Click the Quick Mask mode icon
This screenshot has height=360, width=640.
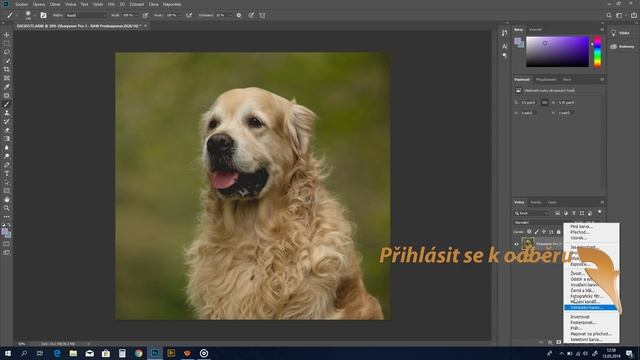pos(7,244)
